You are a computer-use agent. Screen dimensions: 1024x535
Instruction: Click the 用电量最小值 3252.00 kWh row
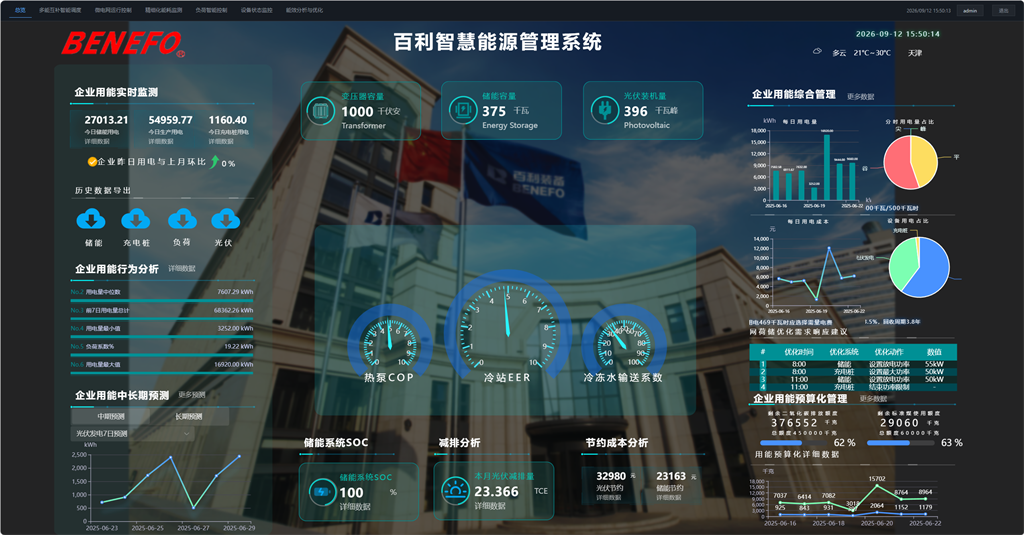pos(162,329)
